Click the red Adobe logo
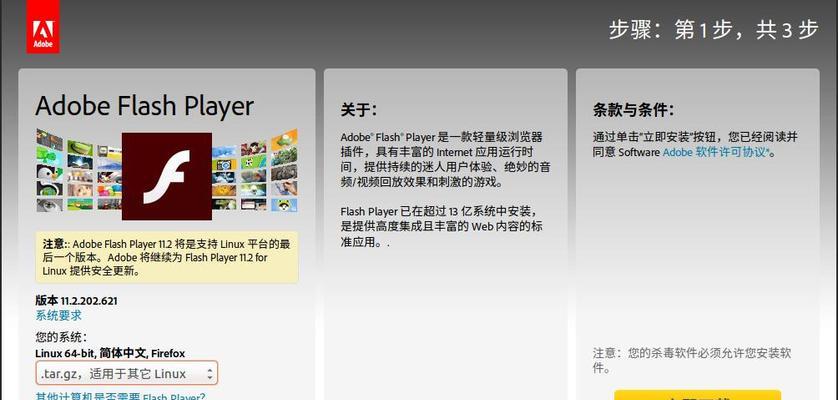This screenshot has width=838, height=400. pos(43,28)
